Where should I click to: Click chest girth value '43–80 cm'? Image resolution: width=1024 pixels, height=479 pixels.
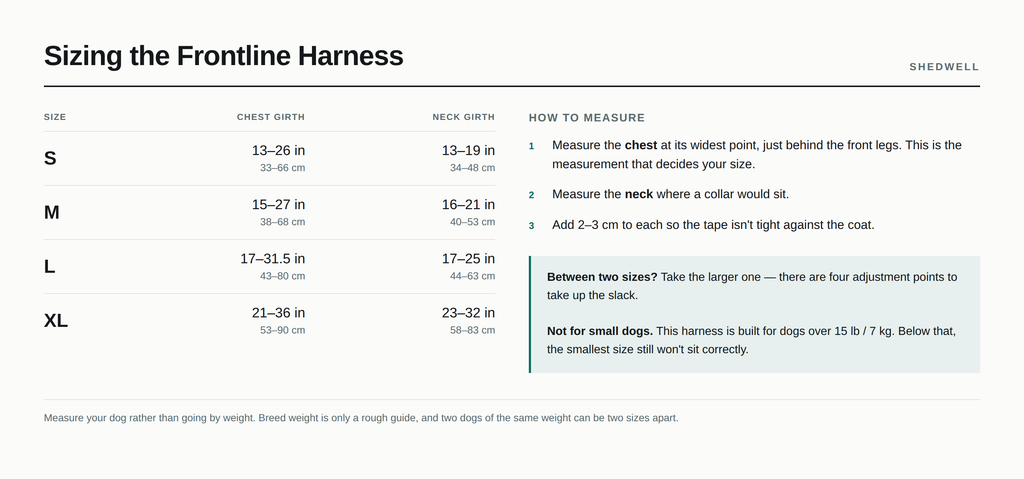(x=282, y=276)
